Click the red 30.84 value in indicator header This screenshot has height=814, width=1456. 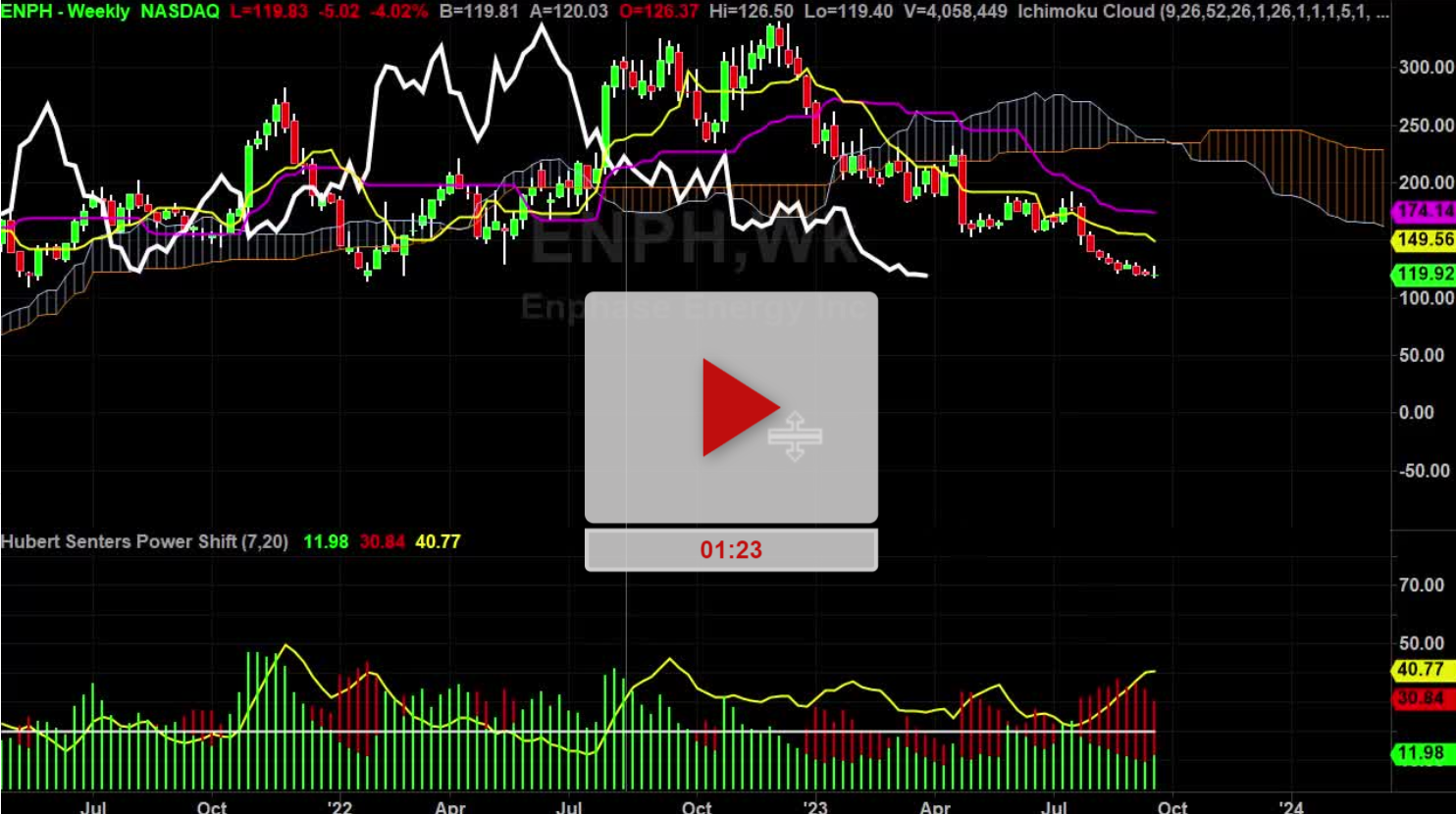(x=382, y=541)
